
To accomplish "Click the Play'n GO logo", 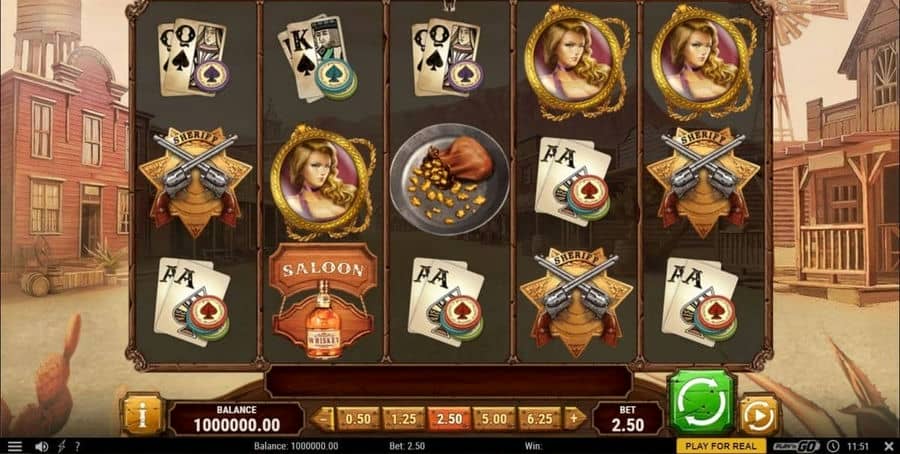I will pos(795,447).
